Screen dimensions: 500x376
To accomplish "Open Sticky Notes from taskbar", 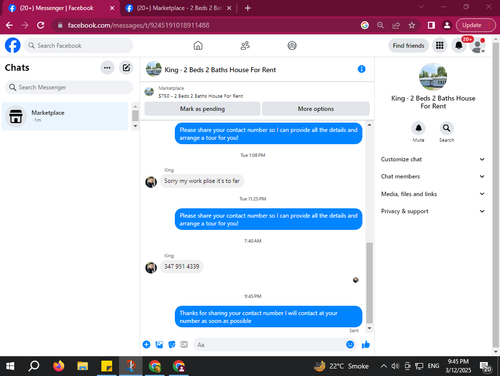I will point(106,366).
